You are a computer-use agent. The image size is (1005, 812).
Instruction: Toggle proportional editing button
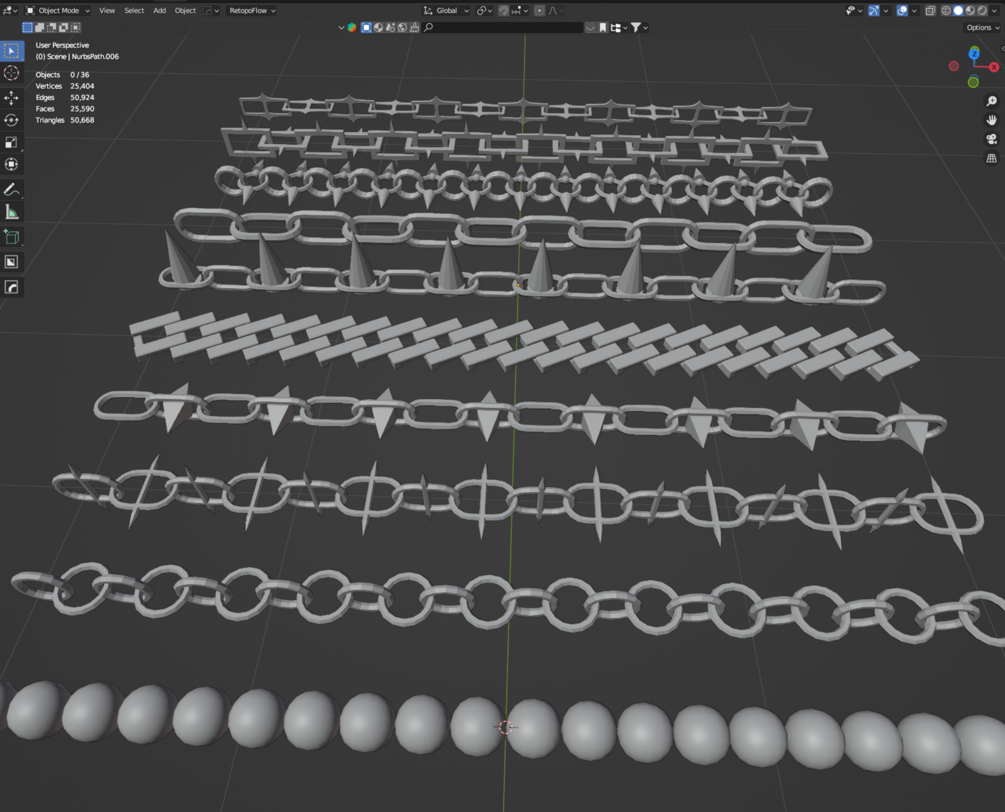(x=540, y=10)
